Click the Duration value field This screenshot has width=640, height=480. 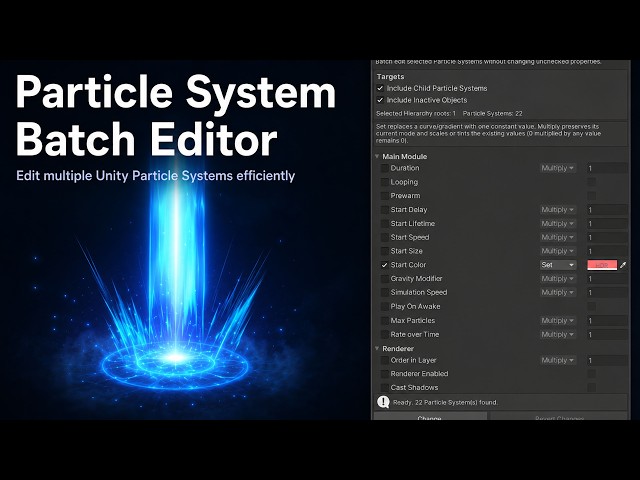coord(607,168)
